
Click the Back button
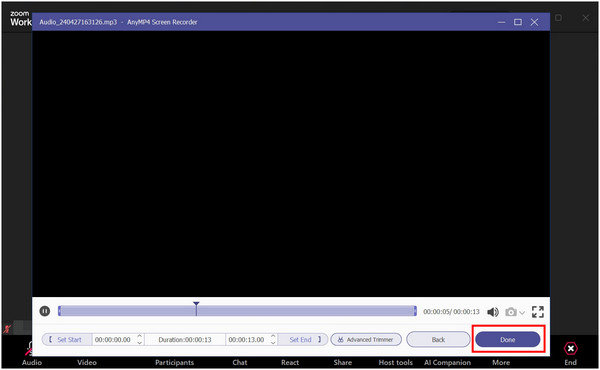coord(438,339)
